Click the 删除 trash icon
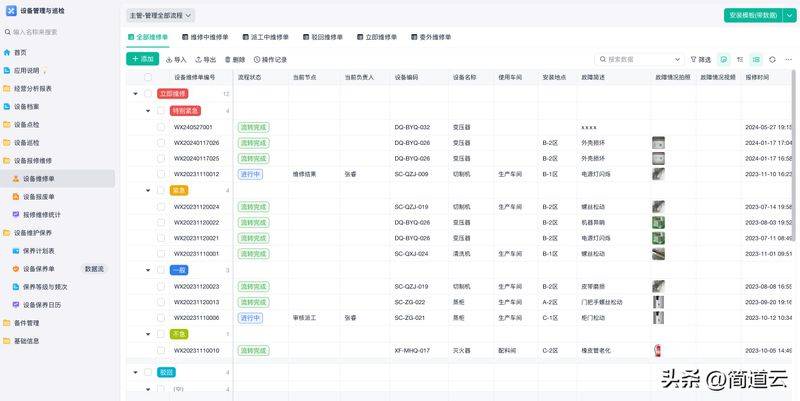800x401 pixels. (x=235, y=60)
